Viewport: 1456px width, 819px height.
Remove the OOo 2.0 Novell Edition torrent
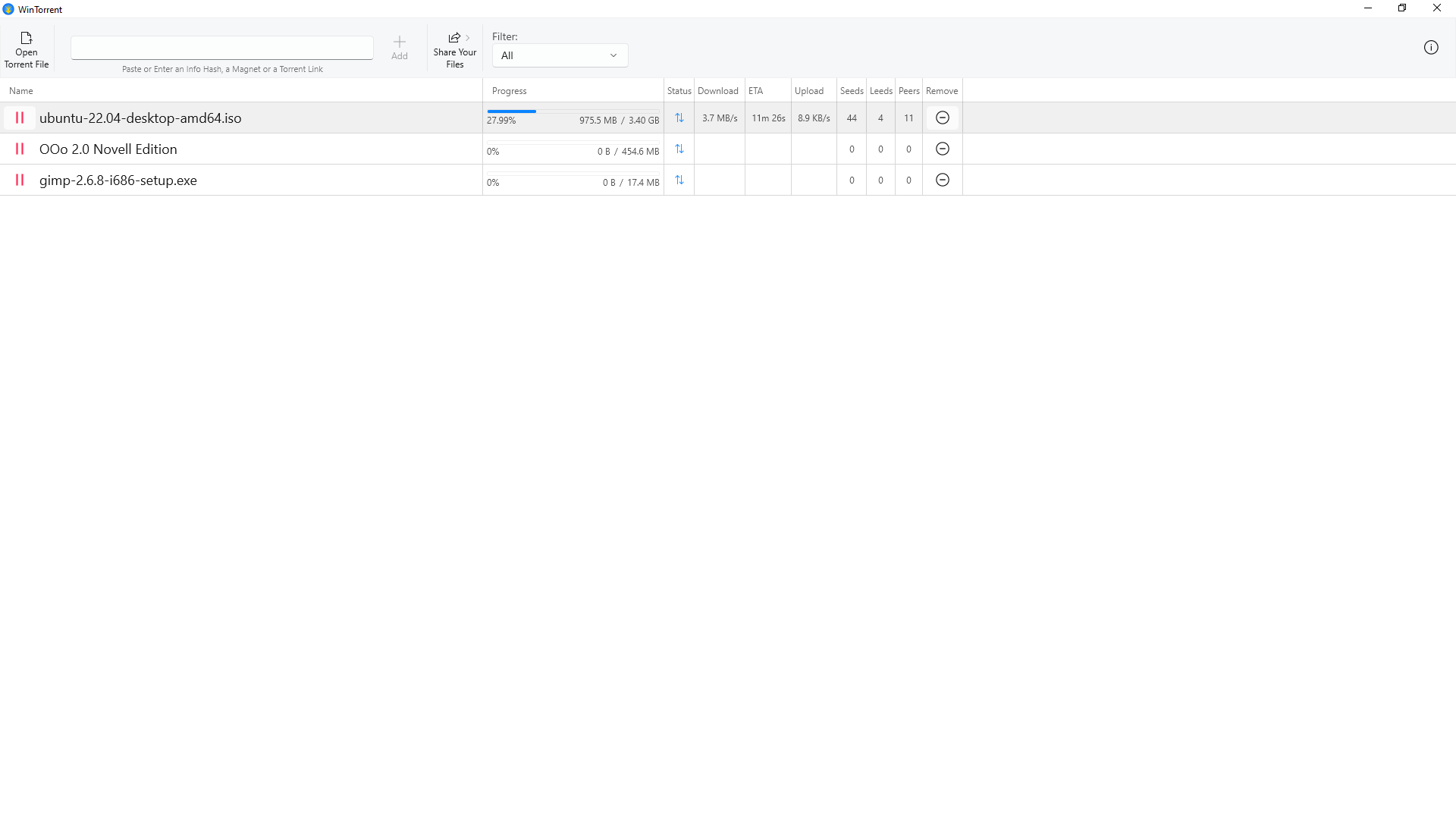click(943, 149)
